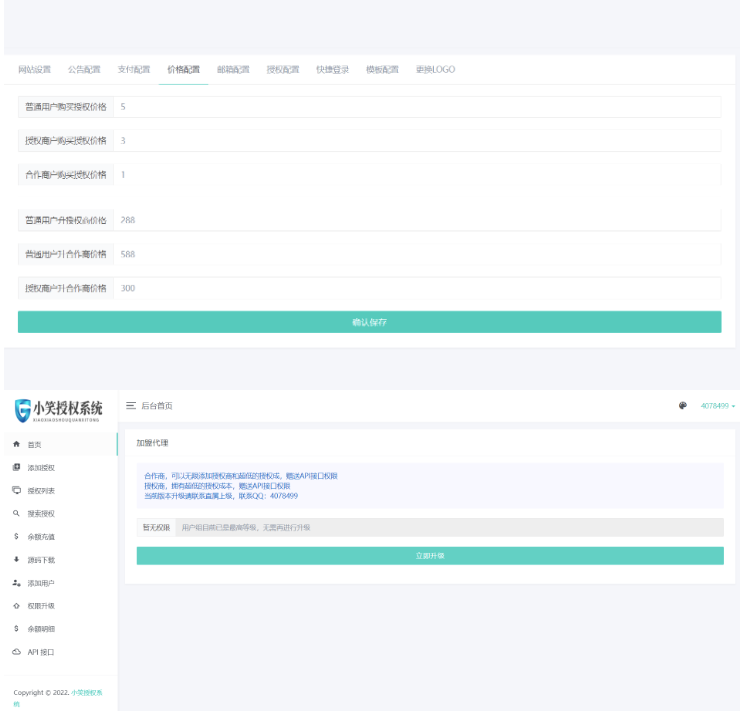Click the 搜索授权 magnifier icon

[x=17, y=513]
